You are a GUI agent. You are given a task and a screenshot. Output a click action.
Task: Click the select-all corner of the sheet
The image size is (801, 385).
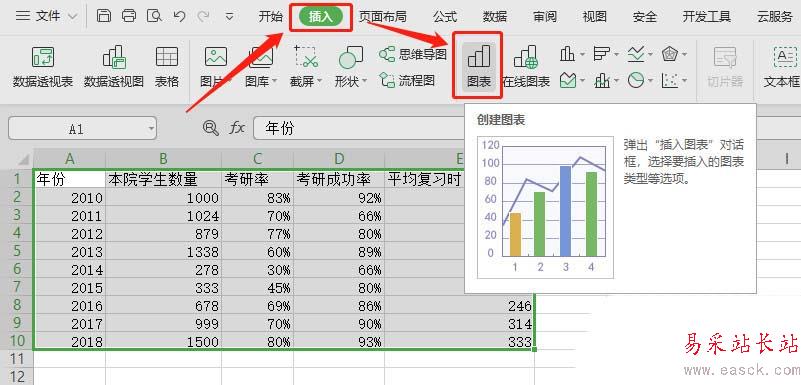tap(22, 159)
